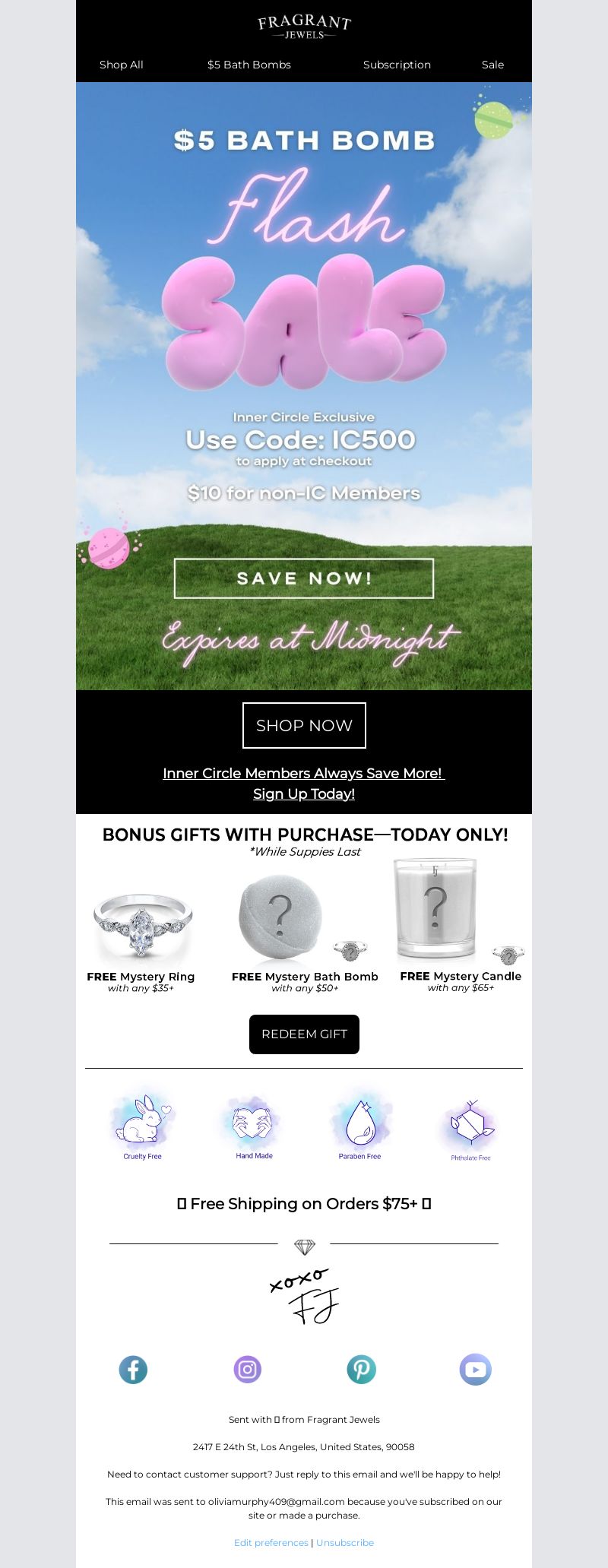Select the Mystery Ring product image
The width and height of the screenshot is (608, 1568).
[141, 924]
